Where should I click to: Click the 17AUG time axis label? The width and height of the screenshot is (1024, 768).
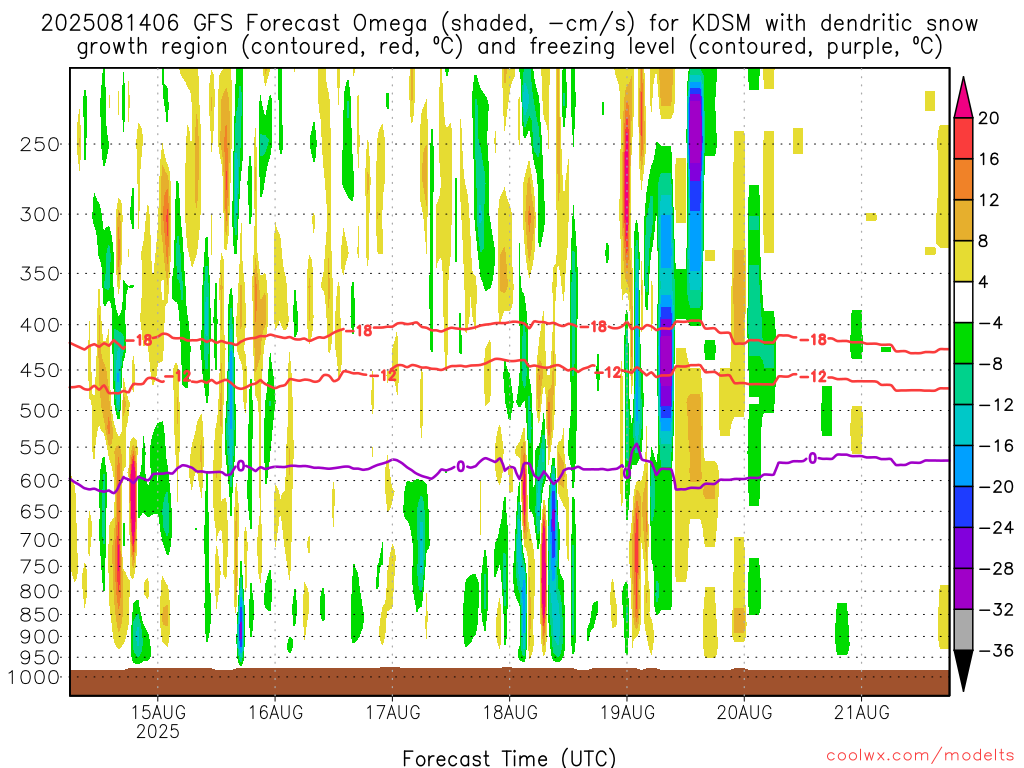click(x=392, y=712)
